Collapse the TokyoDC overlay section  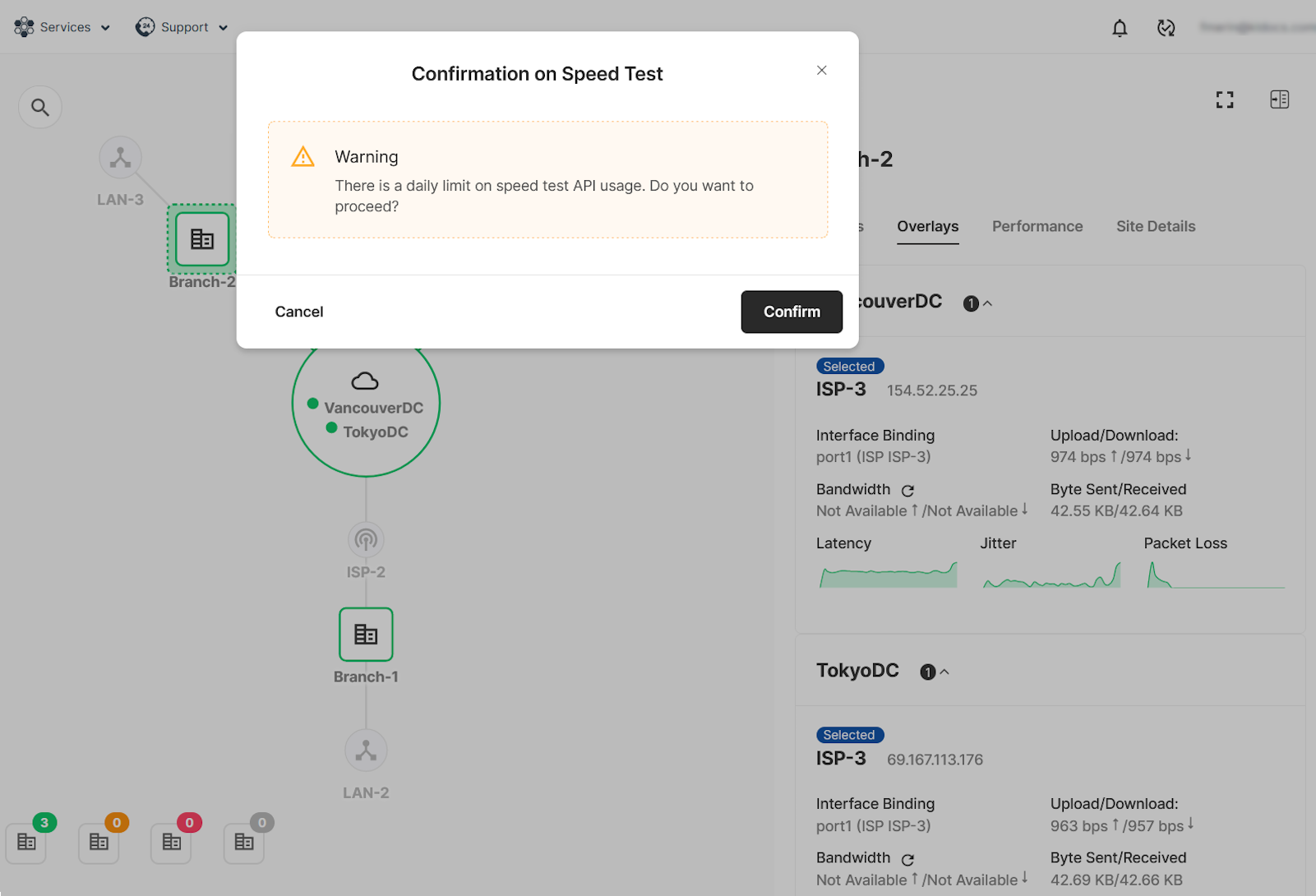tap(944, 672)
